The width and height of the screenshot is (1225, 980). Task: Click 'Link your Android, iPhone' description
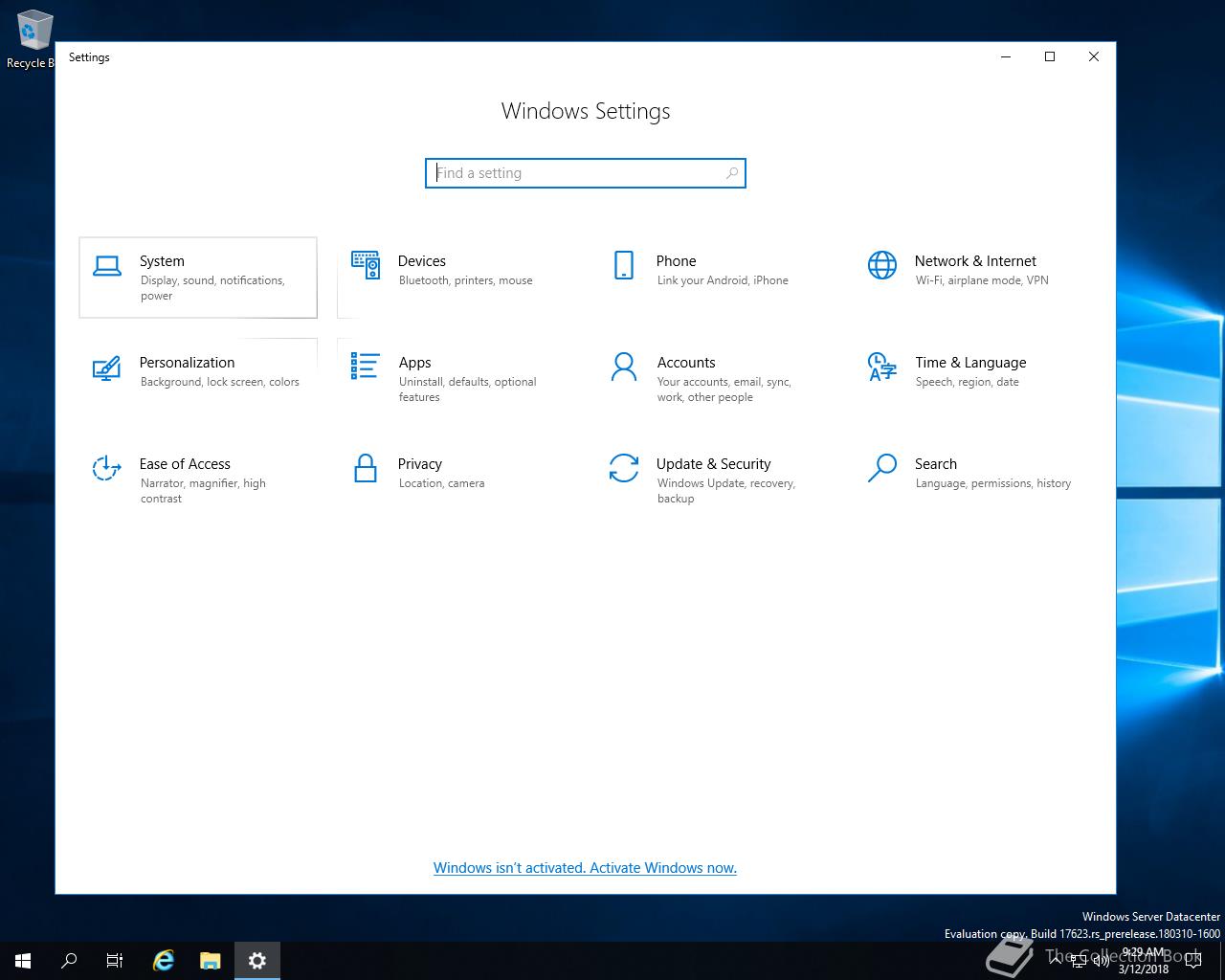723,280
